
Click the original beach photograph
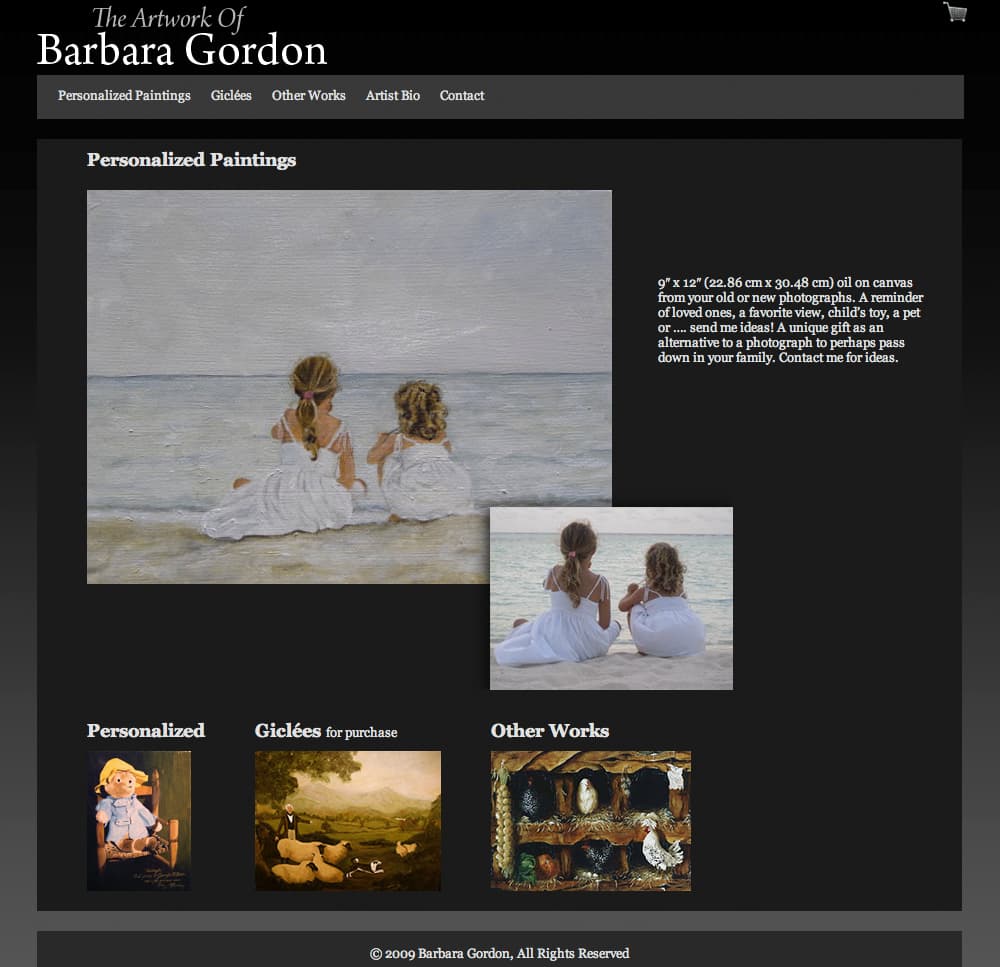pyautogui.click(x=611, y=598)
